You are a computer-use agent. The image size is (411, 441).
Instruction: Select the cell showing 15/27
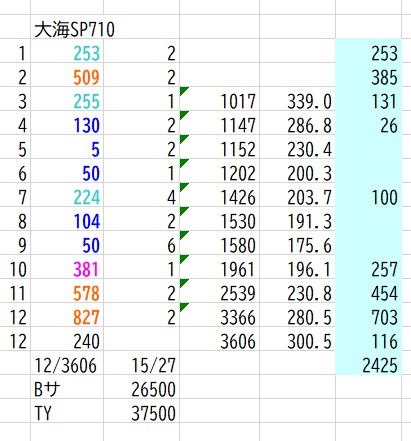tap(141, 363)
